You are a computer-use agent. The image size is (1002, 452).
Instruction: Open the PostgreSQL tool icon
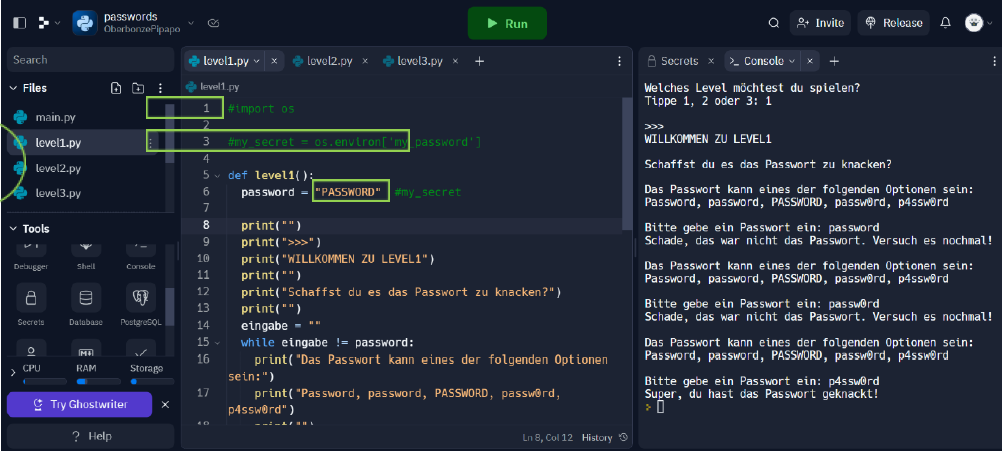[140, 298]
